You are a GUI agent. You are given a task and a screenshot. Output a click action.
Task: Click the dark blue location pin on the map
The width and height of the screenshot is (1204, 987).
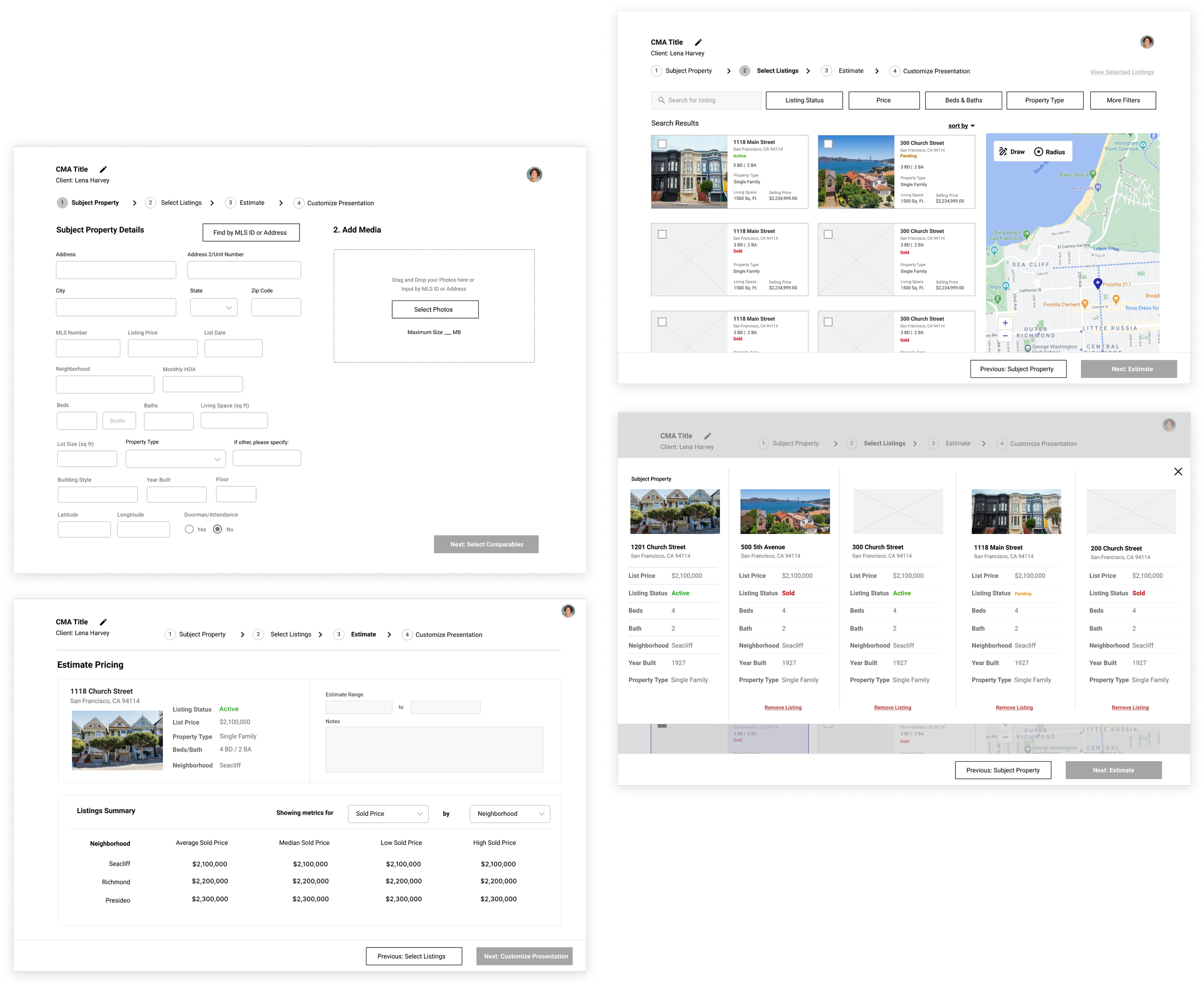[1098, 283]
